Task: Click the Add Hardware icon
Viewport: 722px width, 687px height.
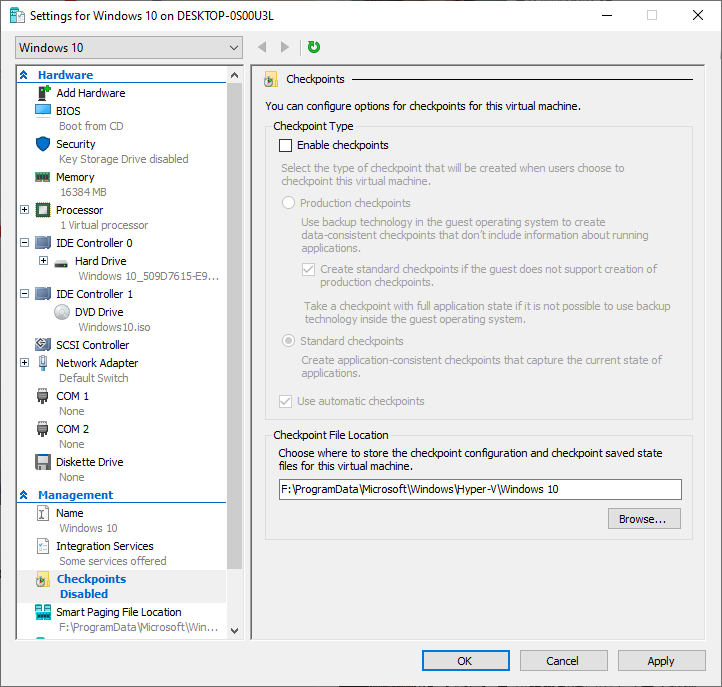Action: [43, 93]
